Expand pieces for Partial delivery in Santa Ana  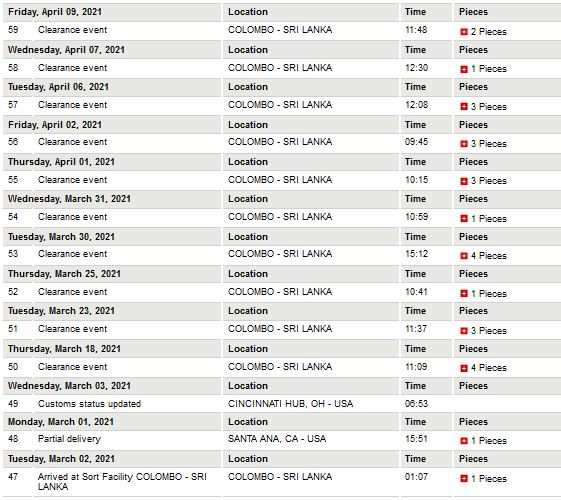point(464,441)
